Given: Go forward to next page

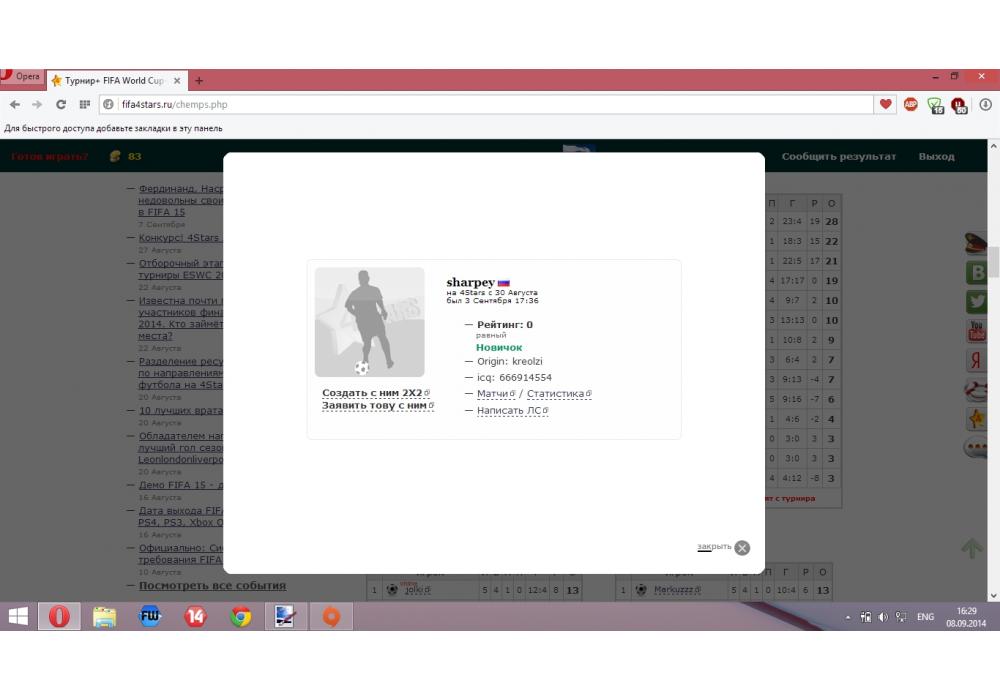Looking at the screenshot, I should point(37,105).
